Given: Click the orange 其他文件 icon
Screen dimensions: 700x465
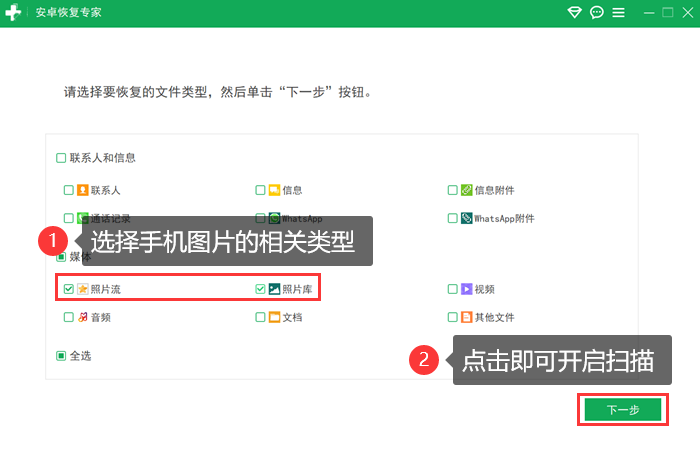Looking at the screenshot, I should (x=466, y=317).
